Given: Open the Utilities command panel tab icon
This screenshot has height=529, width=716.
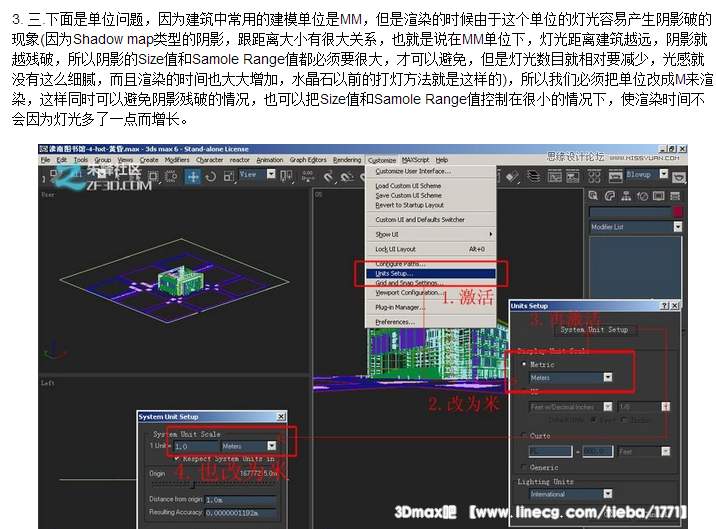Looking at the screenshot, I should pos(675,196).
